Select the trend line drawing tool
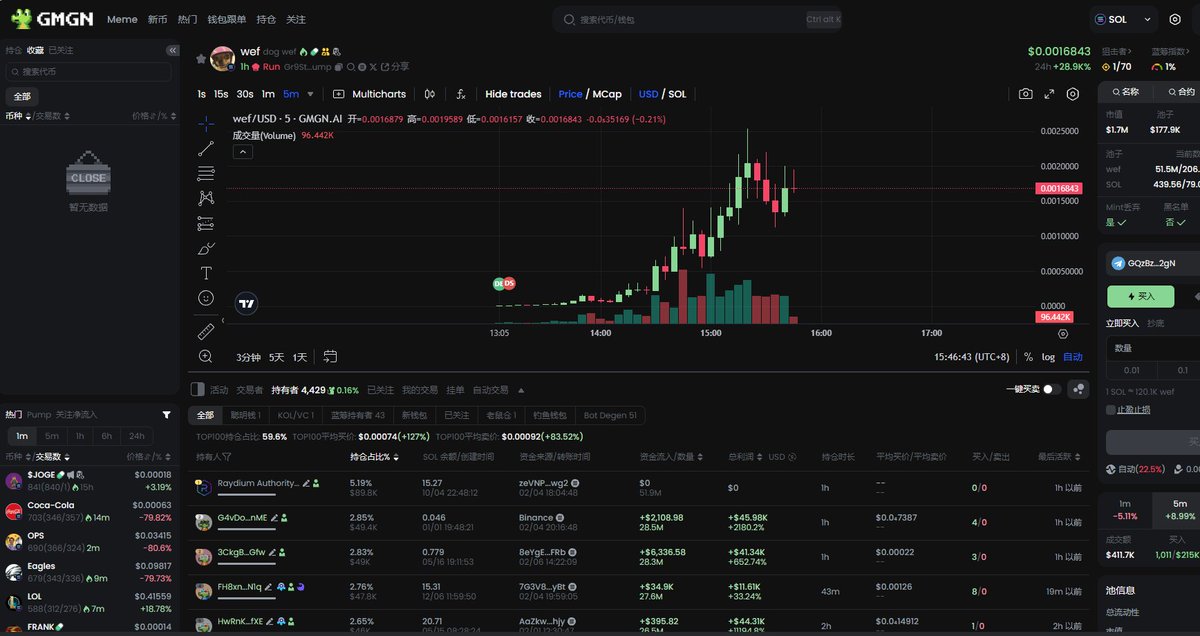Image resolution: width=1200 pixels, height=636 pixels. click(206, 149)
